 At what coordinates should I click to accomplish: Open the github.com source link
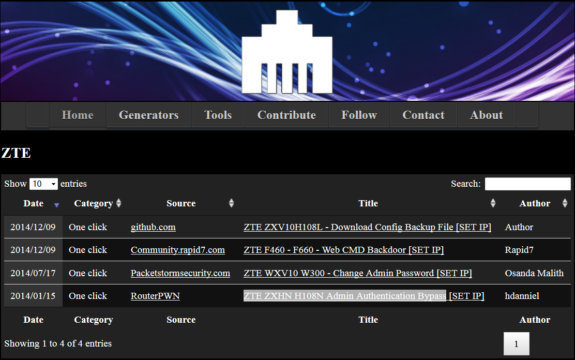point(153,227)
